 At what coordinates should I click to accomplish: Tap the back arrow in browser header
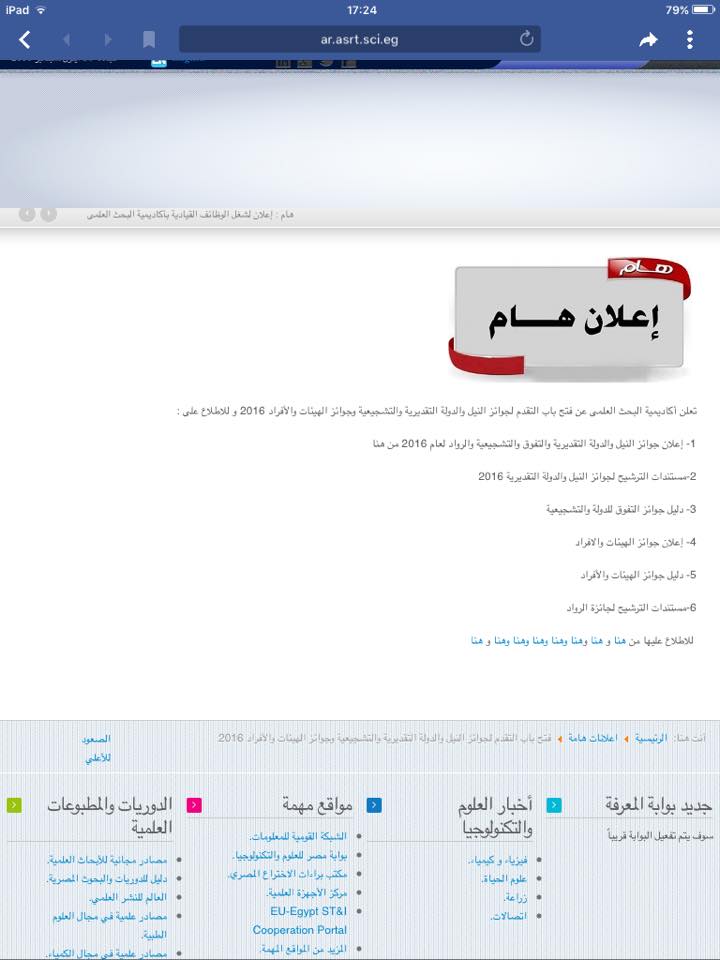click(x=25, y=40)
